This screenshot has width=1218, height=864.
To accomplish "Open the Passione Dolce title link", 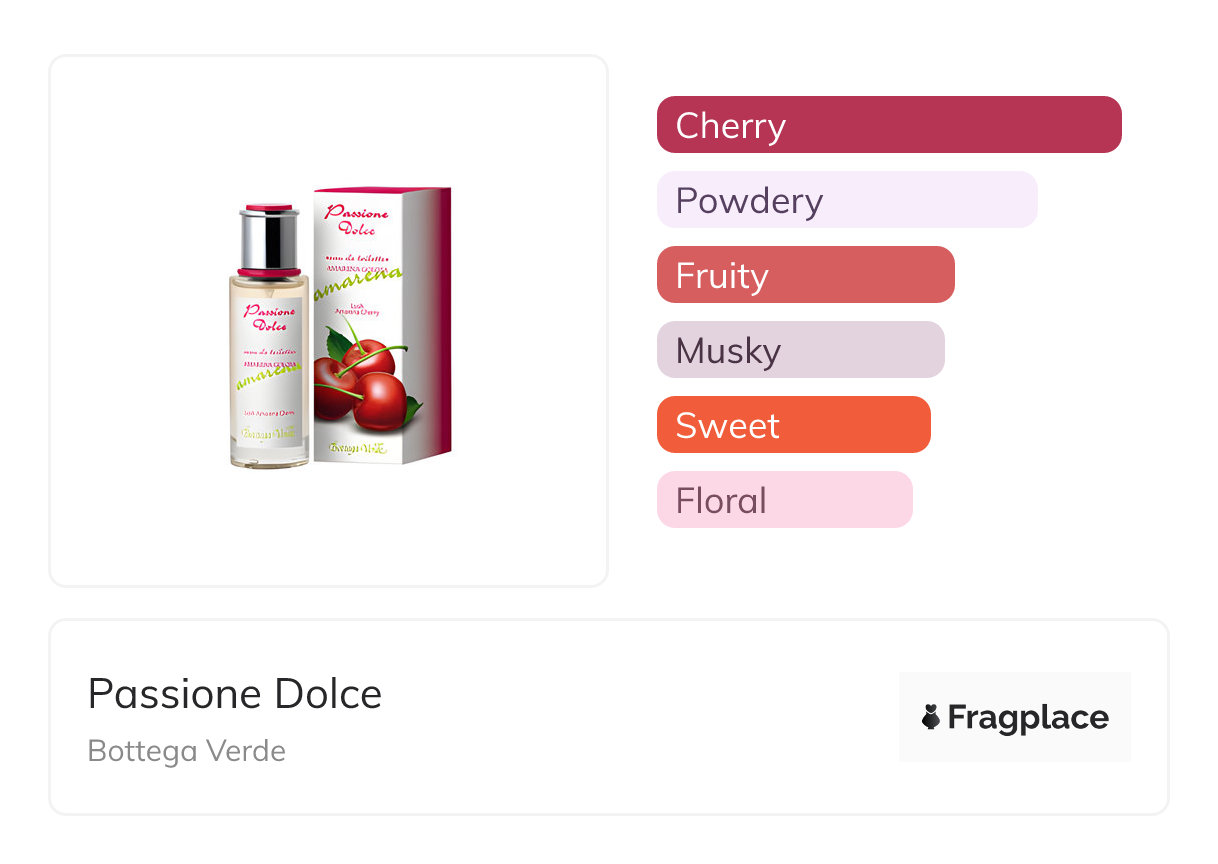I will click(235, 694).
